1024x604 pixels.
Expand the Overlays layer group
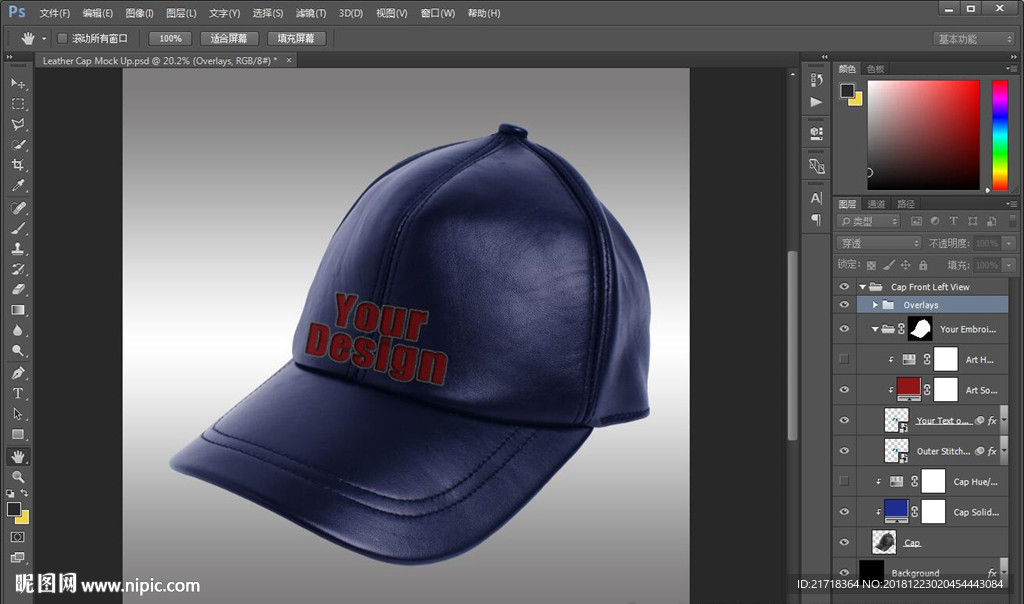[x=875, y=305]
